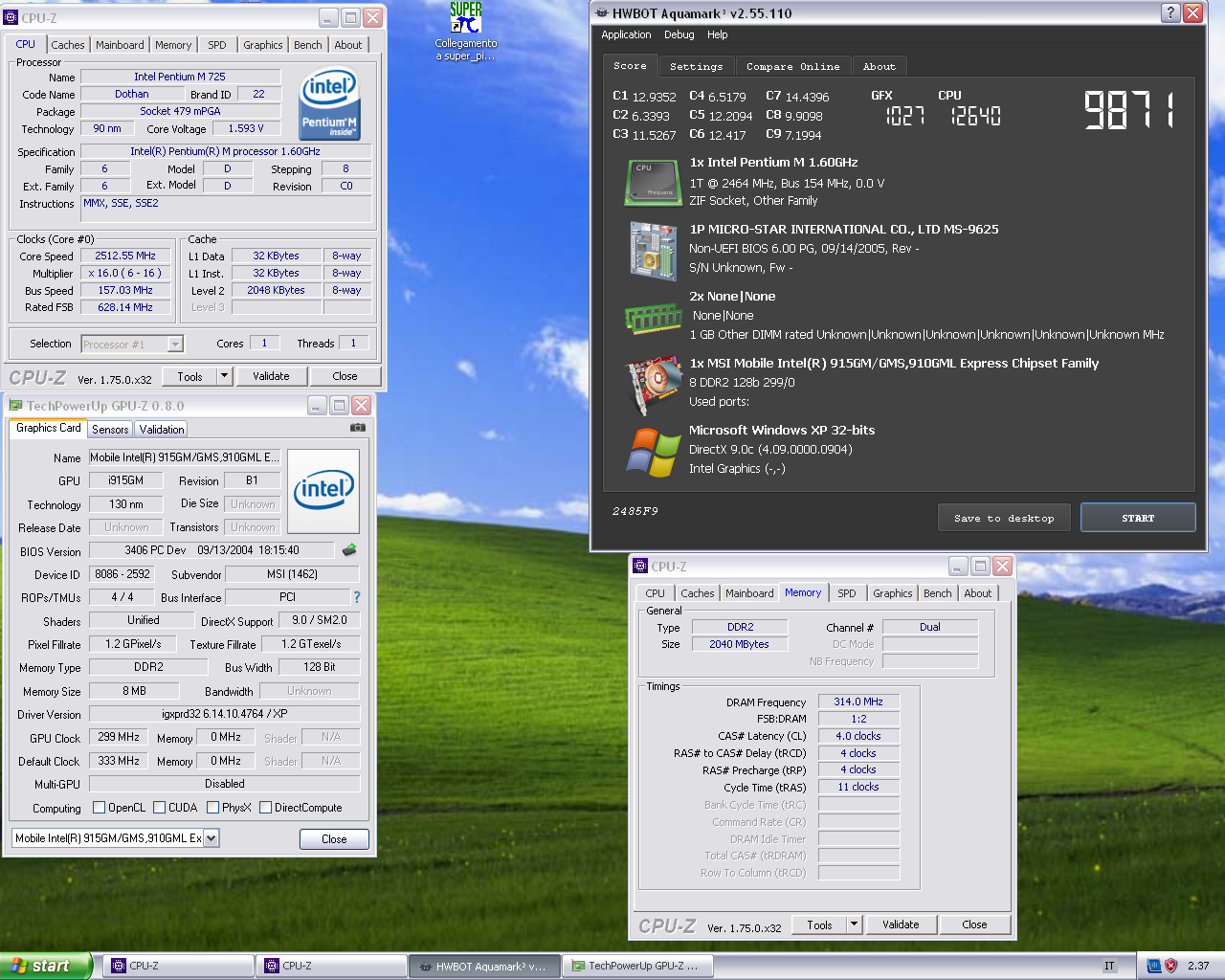
Task: Open the Bench tab in top CPU-Z window
Action: 308,45
